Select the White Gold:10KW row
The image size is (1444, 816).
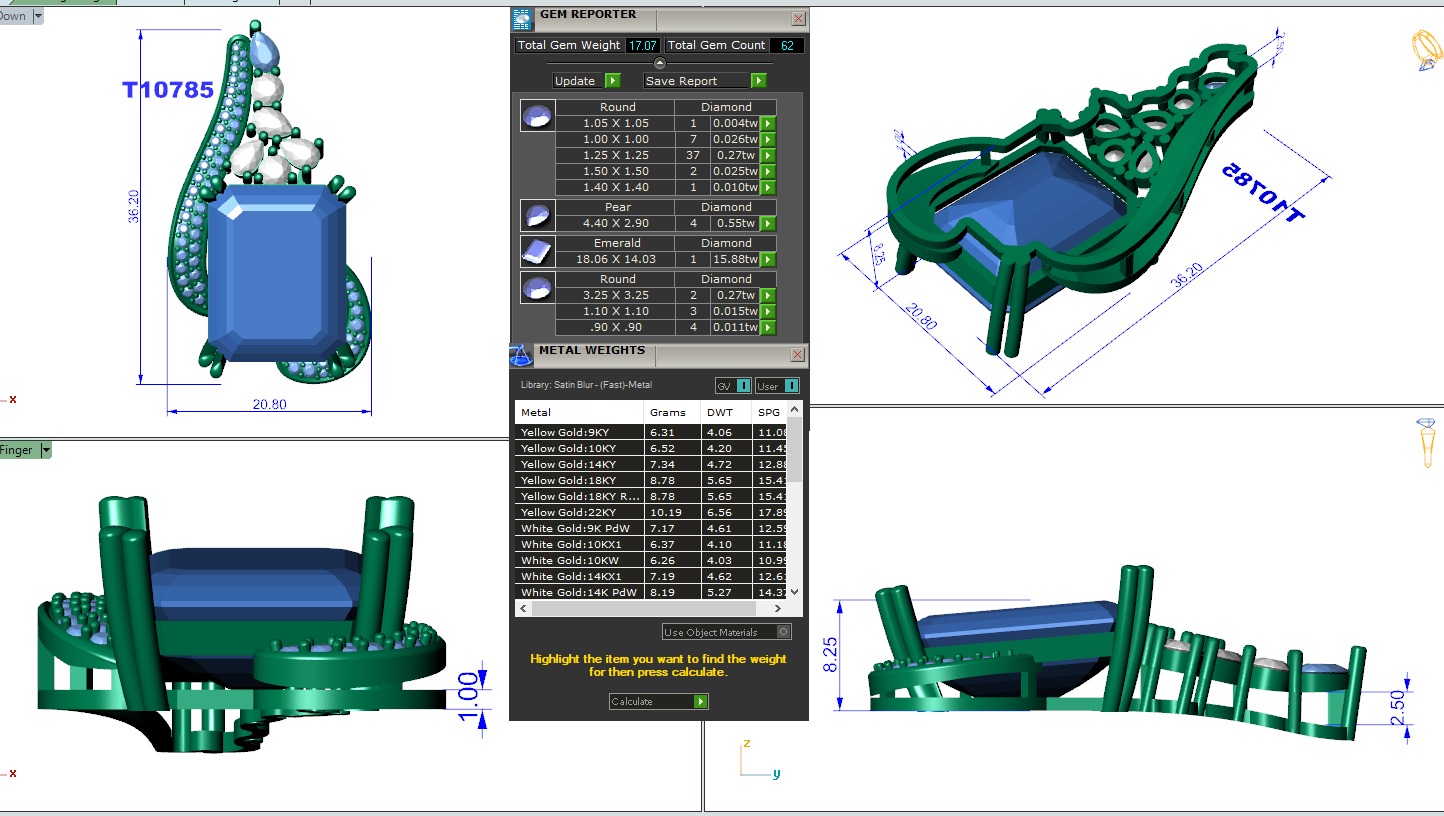(580, 560)
